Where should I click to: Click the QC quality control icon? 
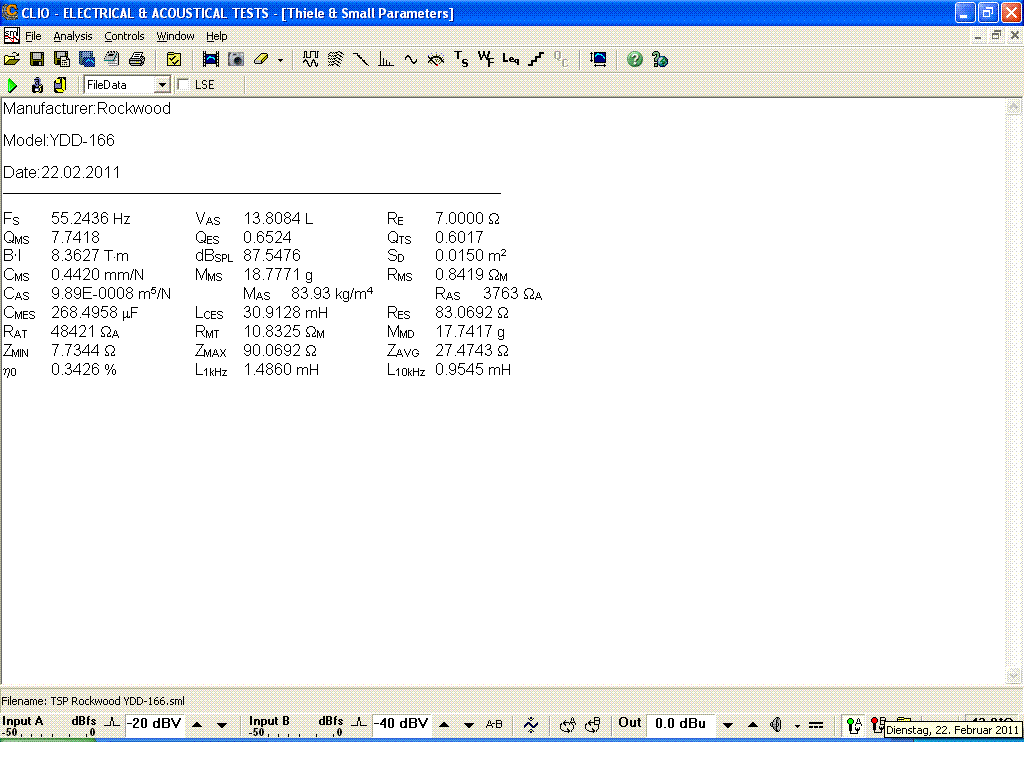561,59
